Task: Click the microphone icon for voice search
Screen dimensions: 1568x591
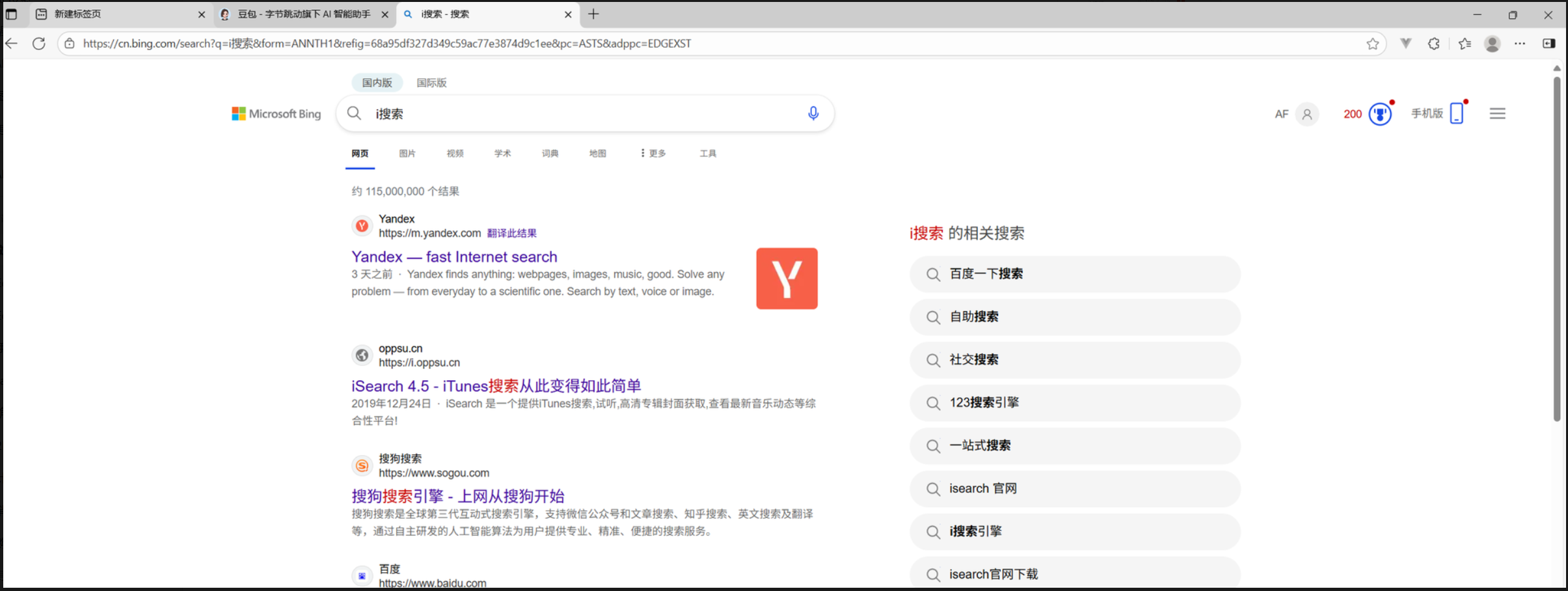Action: tap(813, 113)
